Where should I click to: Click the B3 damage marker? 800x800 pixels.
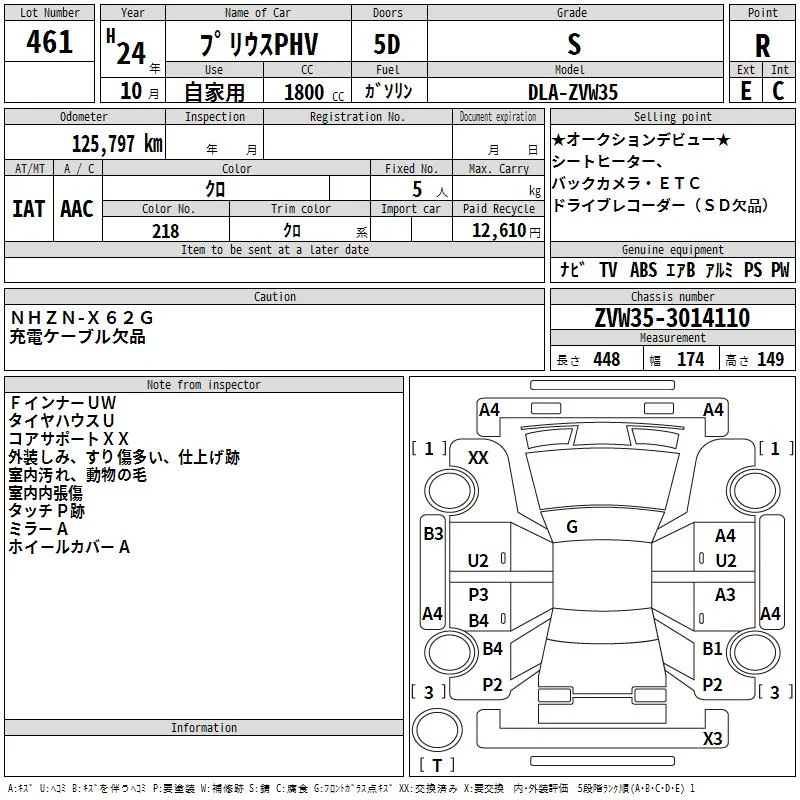pos(432,534)
